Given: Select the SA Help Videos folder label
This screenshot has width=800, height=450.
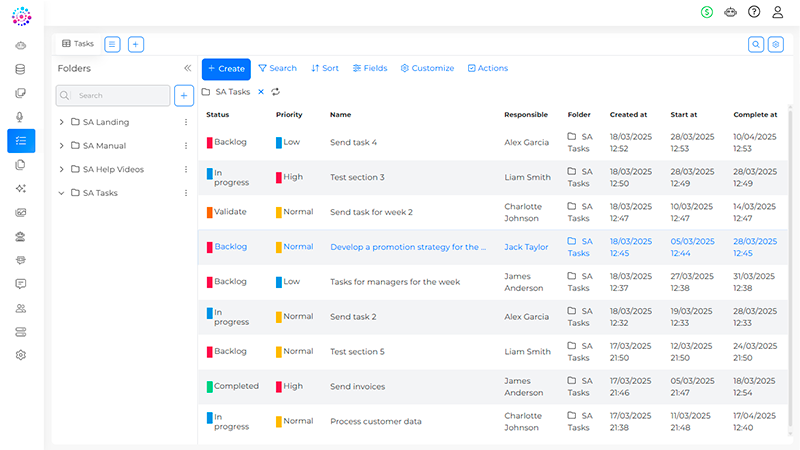Looking at the screenshot, I should [113, 169].
